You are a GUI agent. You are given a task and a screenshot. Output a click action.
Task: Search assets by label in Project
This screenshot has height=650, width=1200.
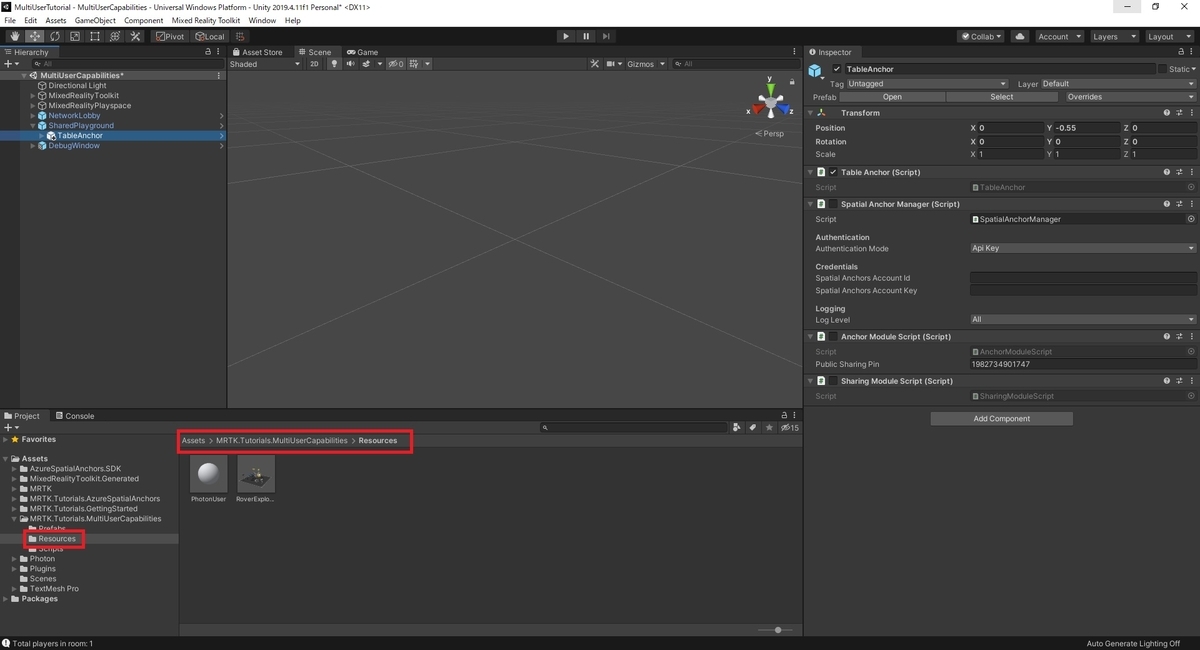coord(753,427)
